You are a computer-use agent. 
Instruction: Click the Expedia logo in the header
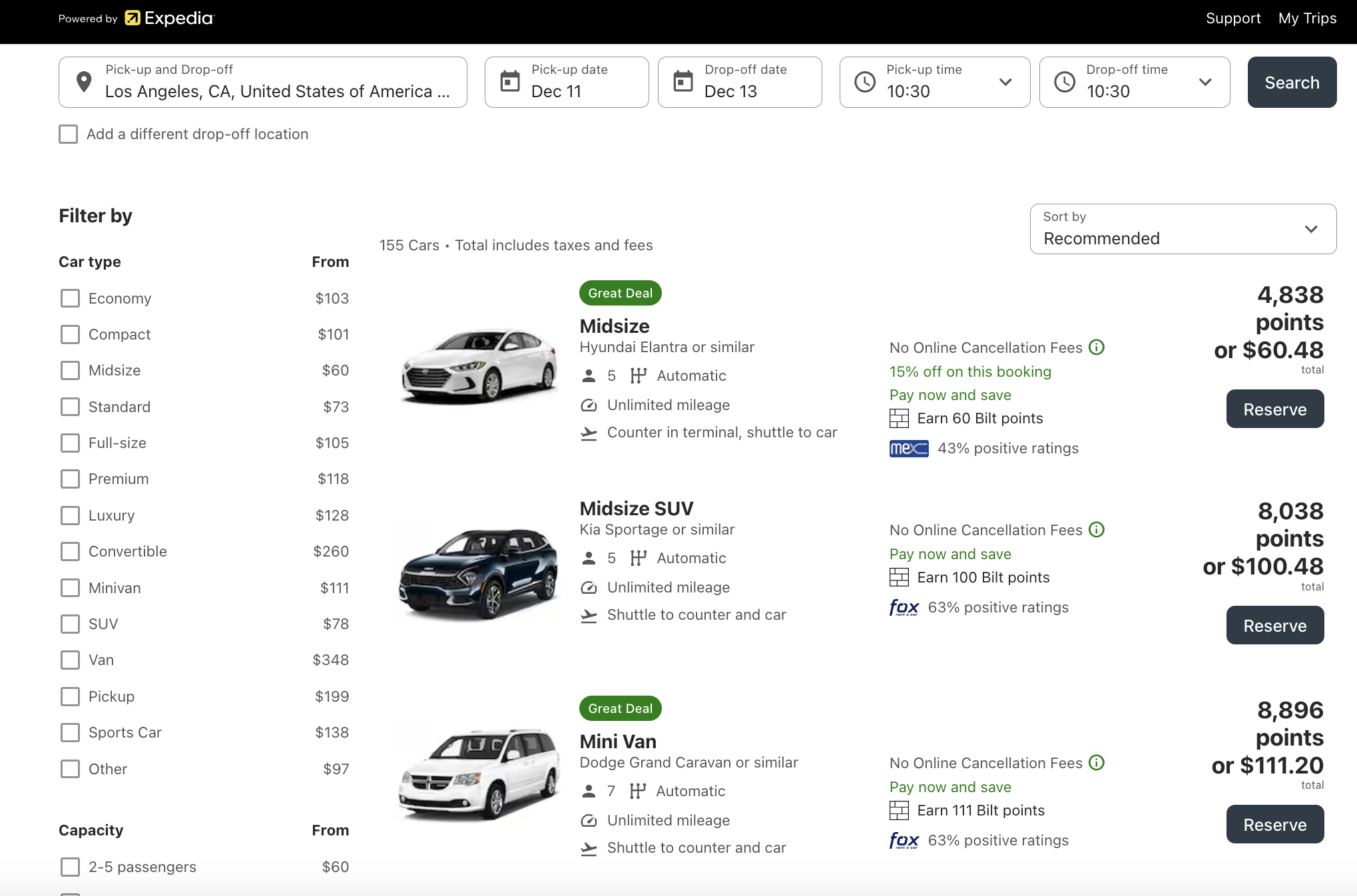pyautogui.click(x=169, y=18)
